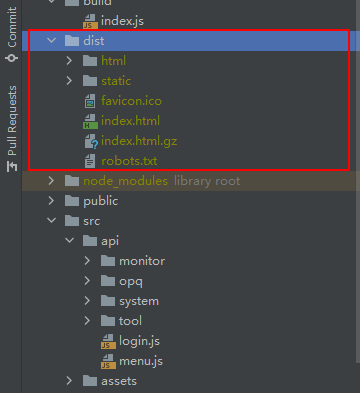Click the api folder icon
This screenshot has width=360, height=393.
pos(90,241)
